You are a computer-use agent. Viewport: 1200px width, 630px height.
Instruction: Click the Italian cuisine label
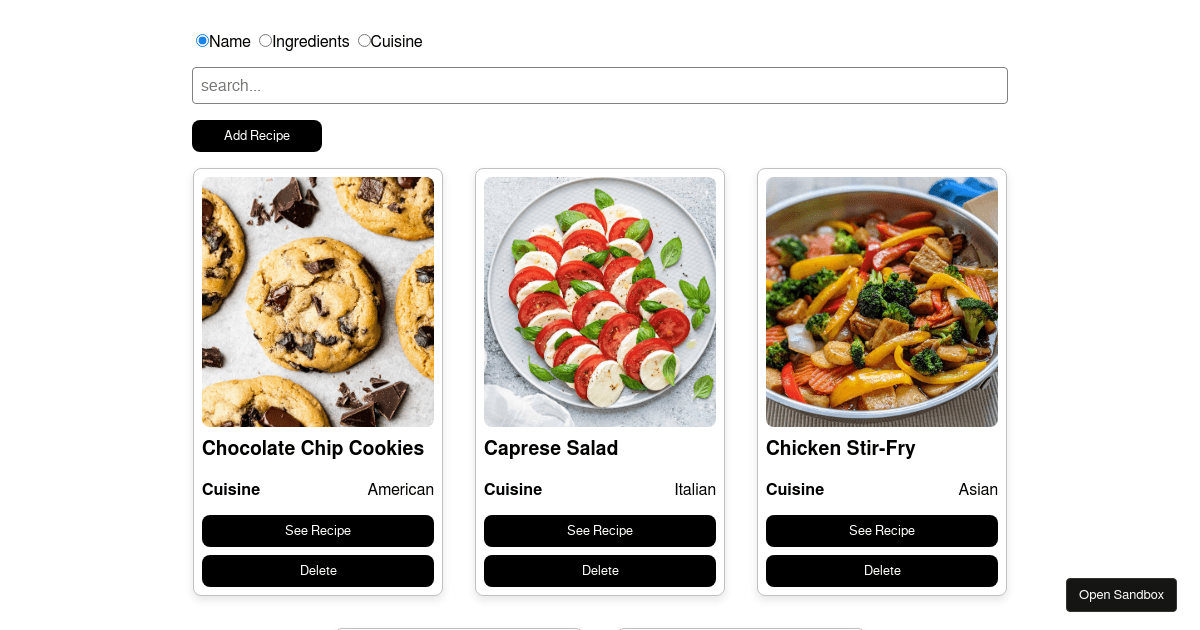click(695, 490)
